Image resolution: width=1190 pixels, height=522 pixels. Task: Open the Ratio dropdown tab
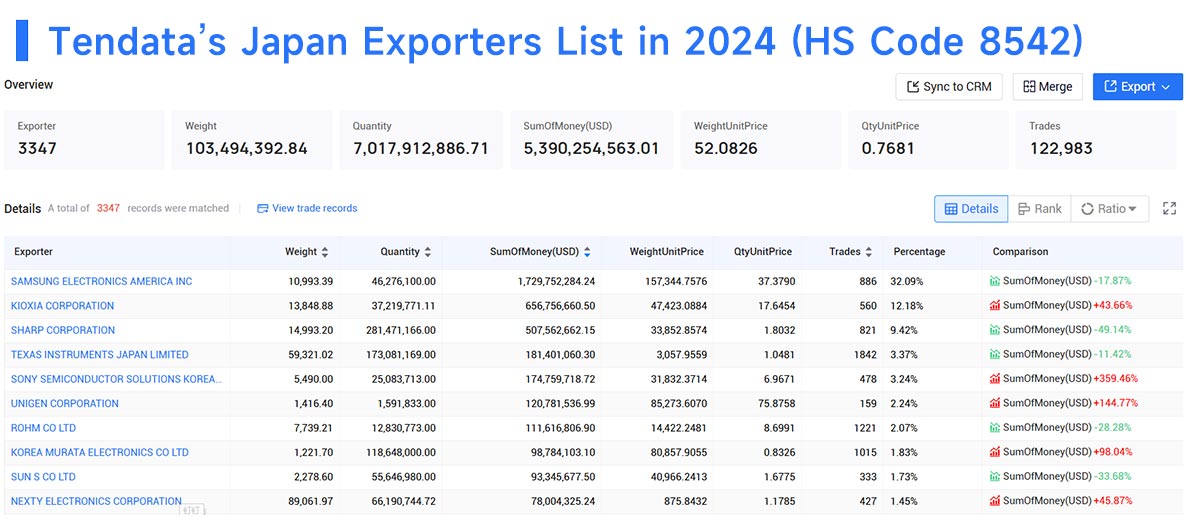(x=1109, y=209)
